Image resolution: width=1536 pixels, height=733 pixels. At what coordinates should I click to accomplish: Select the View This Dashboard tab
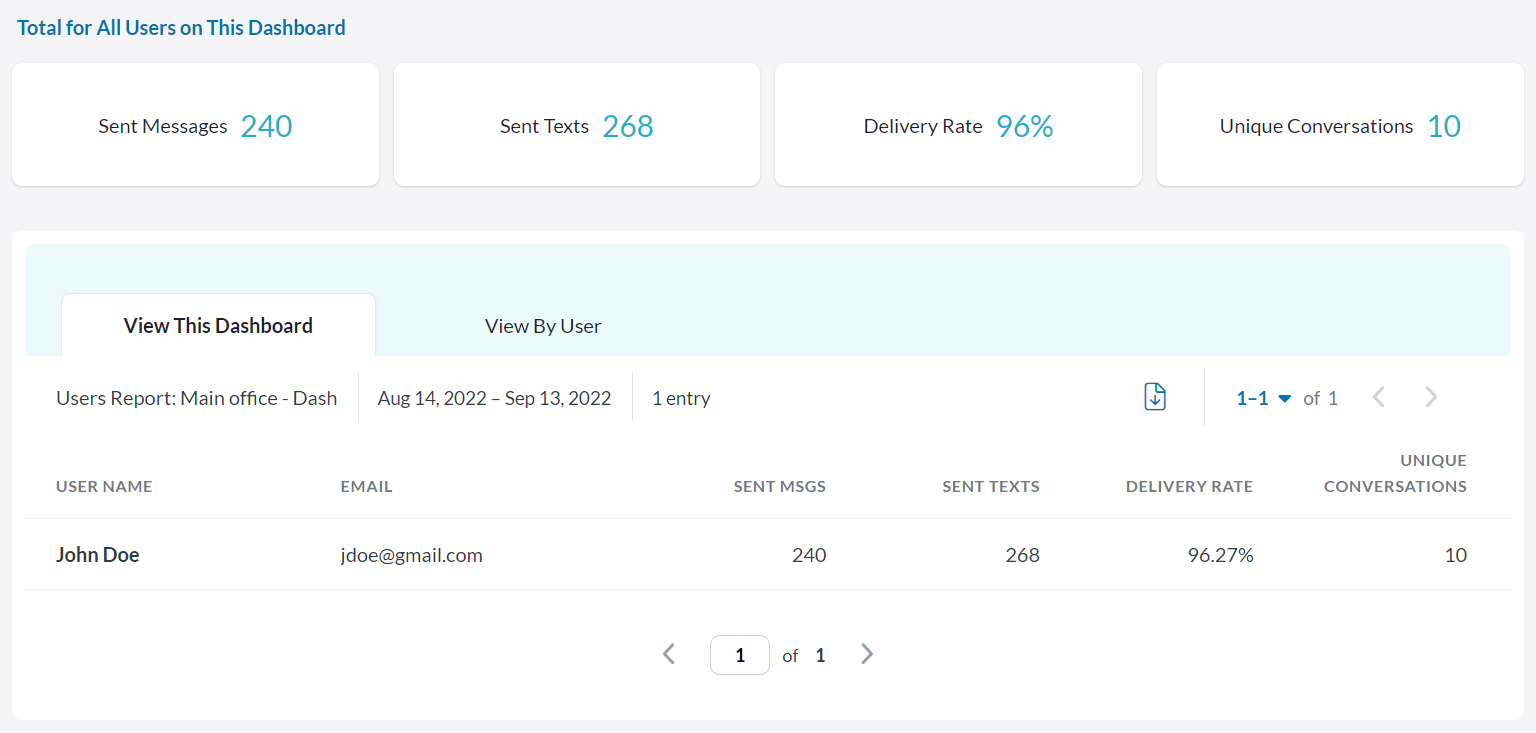tap(218, 326)
